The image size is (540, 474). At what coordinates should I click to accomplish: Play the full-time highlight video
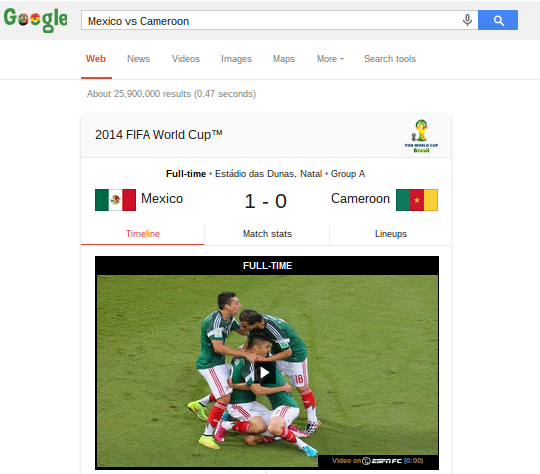coord(264,372)
